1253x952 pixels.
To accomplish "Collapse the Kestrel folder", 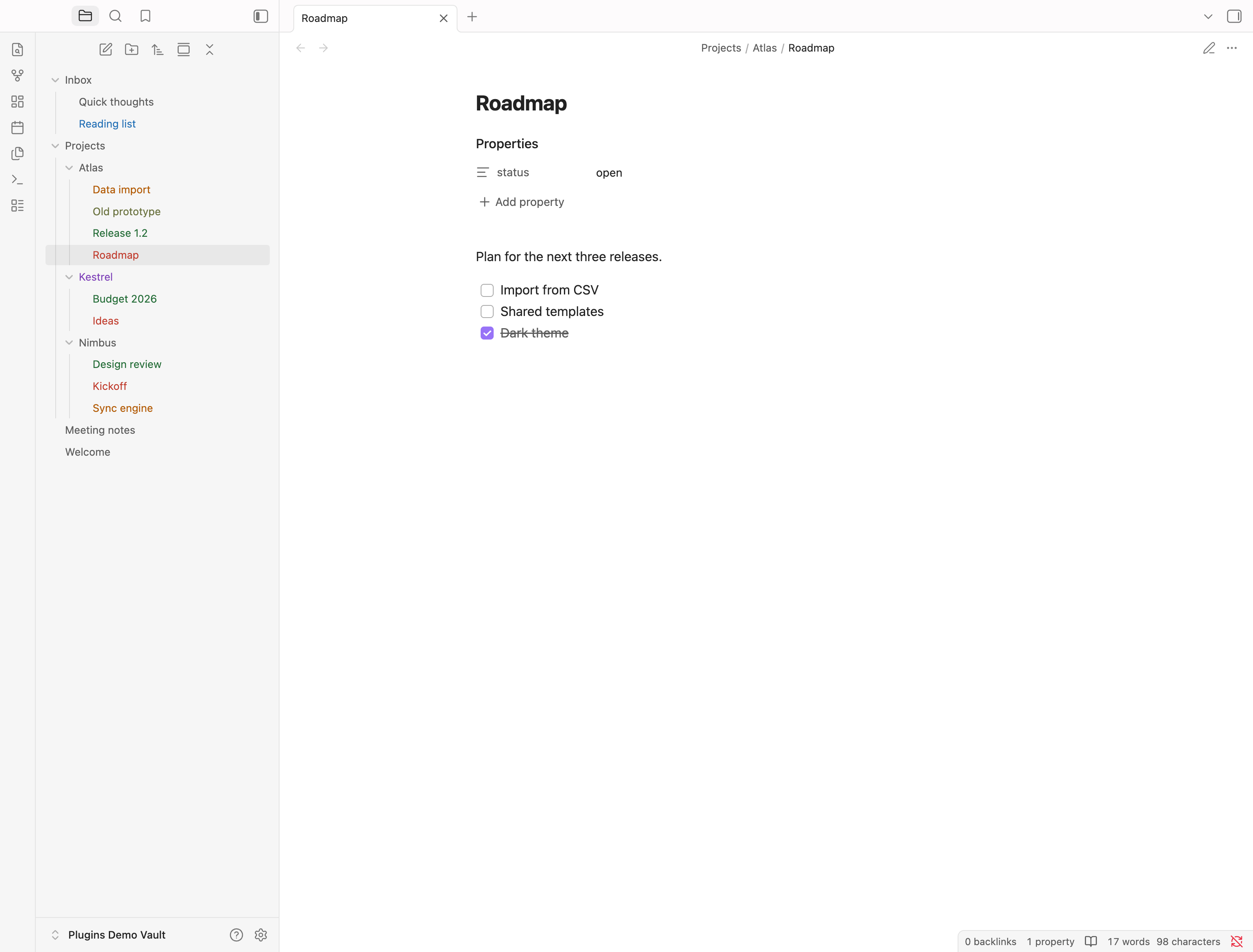I will click(x=69, y=277).
